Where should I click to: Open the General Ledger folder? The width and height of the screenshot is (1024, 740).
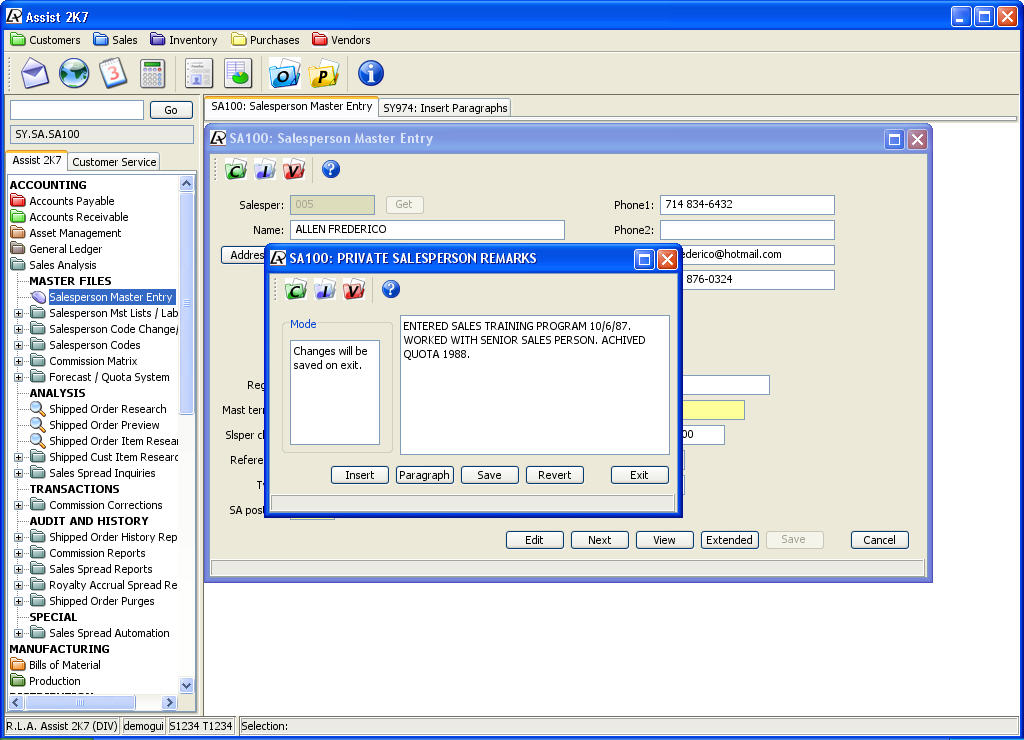tap(57, 249)
